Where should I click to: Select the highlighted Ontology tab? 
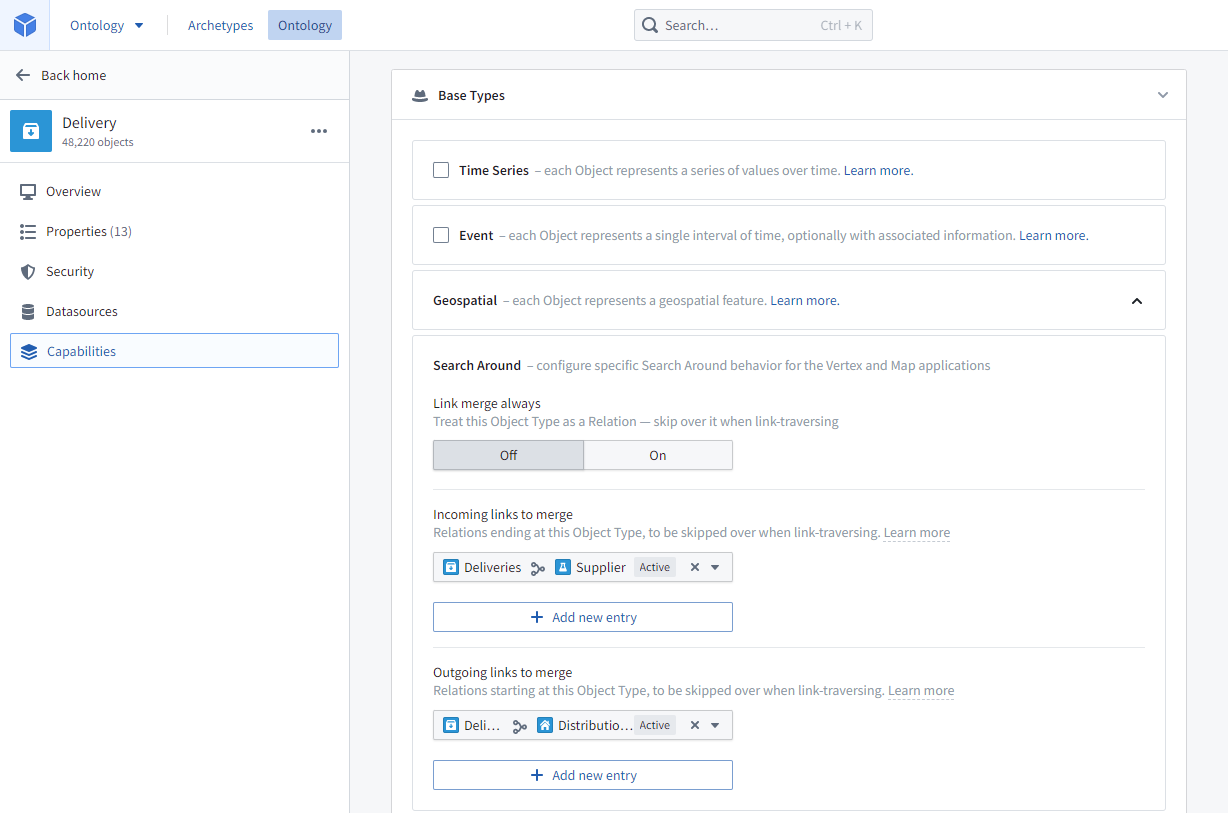tap(305, 25)
